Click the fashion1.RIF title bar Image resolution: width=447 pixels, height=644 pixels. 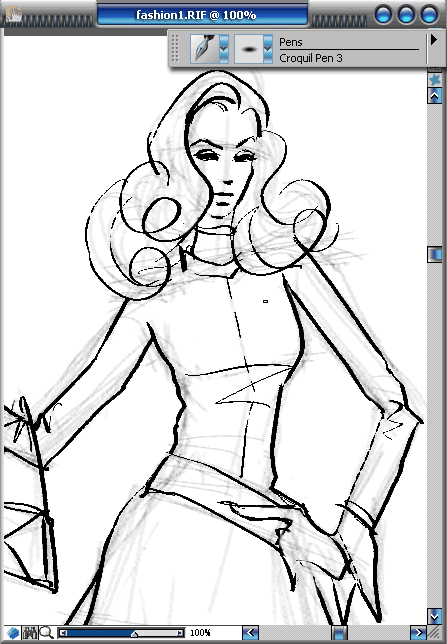(202, 15)
